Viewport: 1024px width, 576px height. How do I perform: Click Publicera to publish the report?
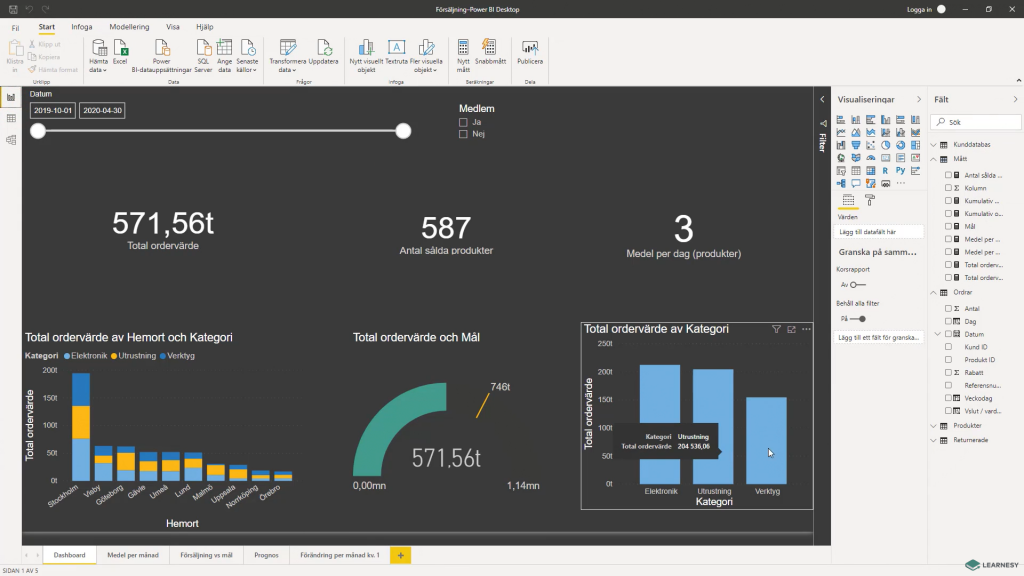pos(530,52)
